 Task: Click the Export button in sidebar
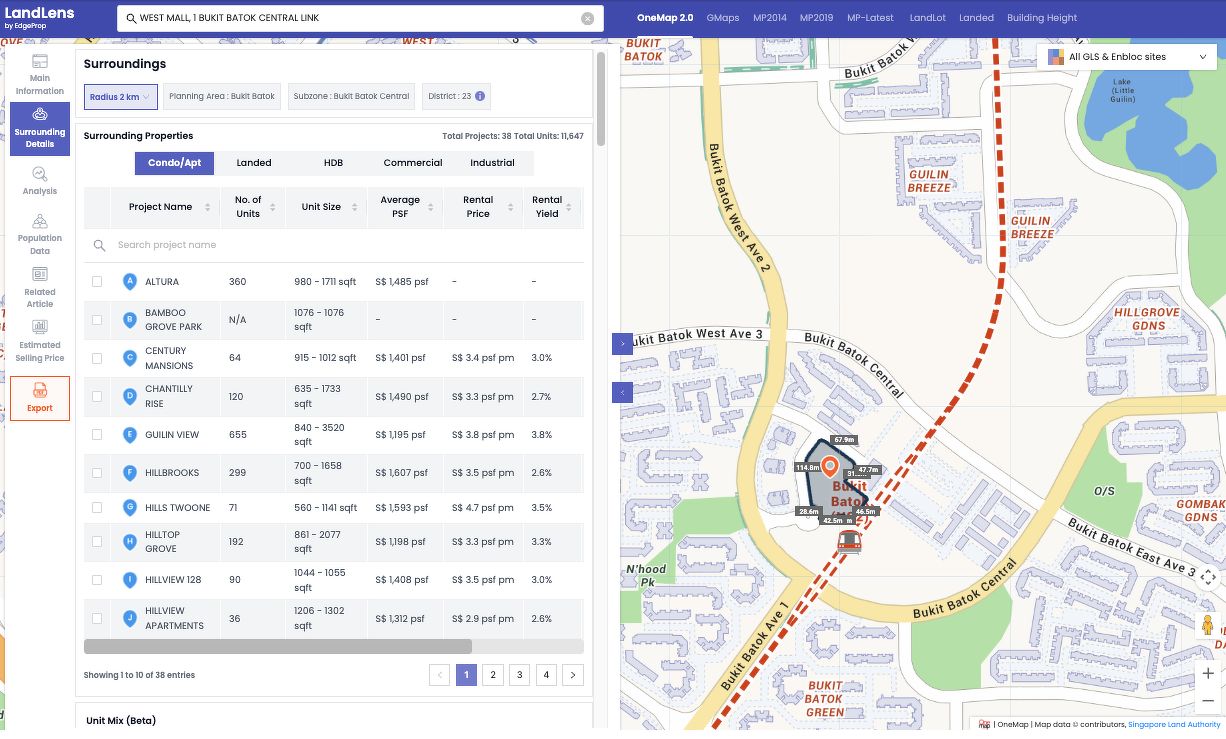click(40, 398)
